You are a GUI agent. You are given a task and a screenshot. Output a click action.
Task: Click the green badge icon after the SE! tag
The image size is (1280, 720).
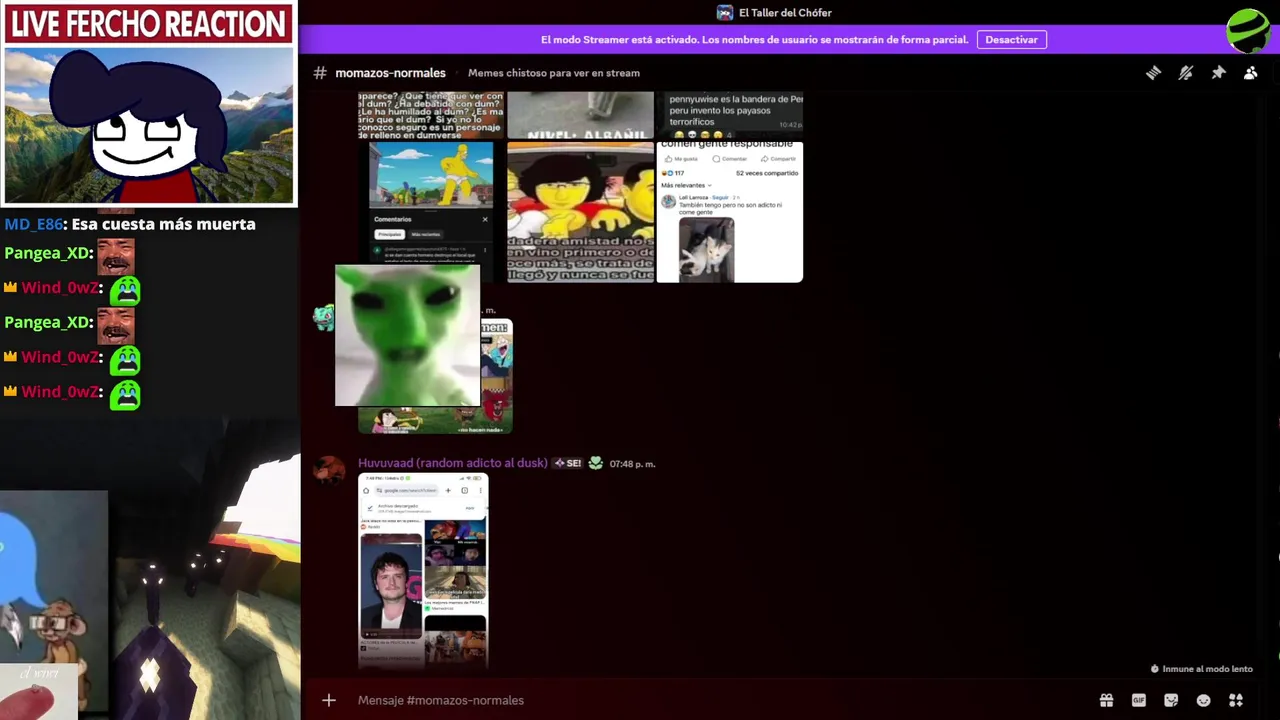point(596,463)
